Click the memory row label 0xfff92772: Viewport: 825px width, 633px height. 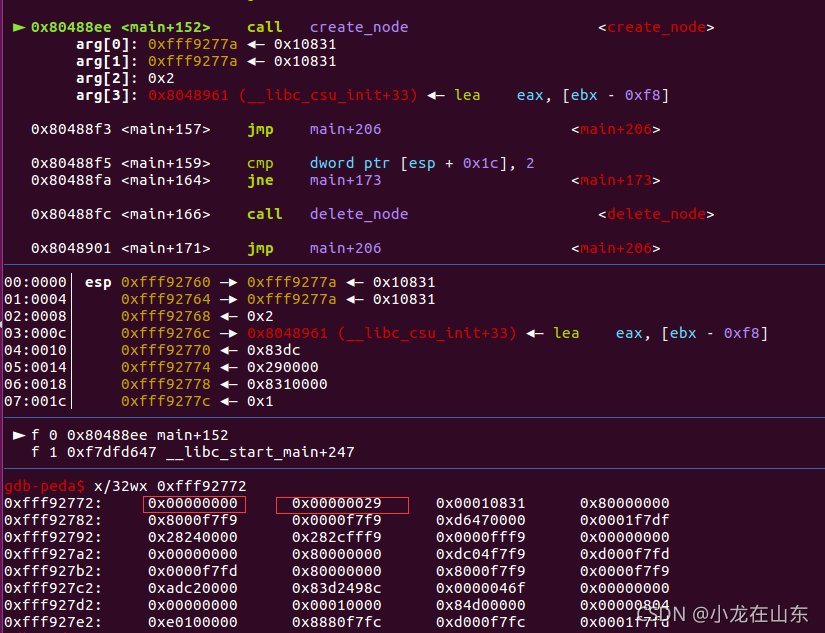tap(53, 504)
